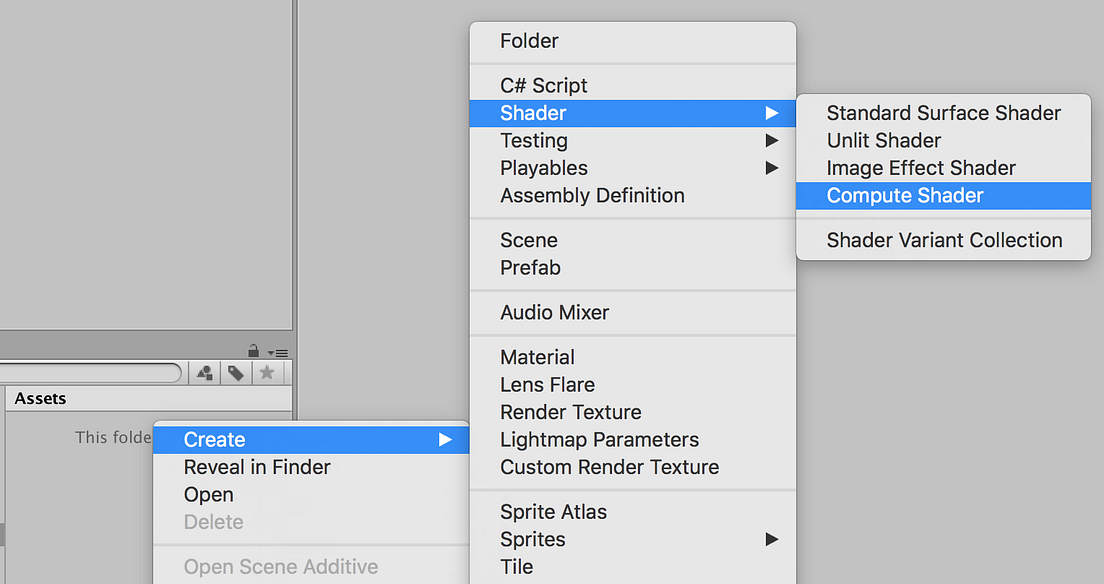The width and height of the screenshot is (1104, 584).
Task: Choose Standard Surface Shader
Action: click(x=943, y=113)
